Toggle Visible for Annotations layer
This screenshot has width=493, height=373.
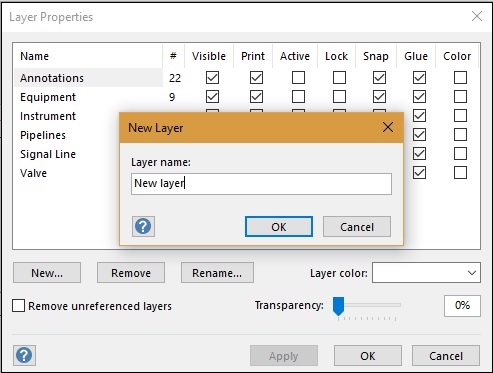(x=212, y=78)
